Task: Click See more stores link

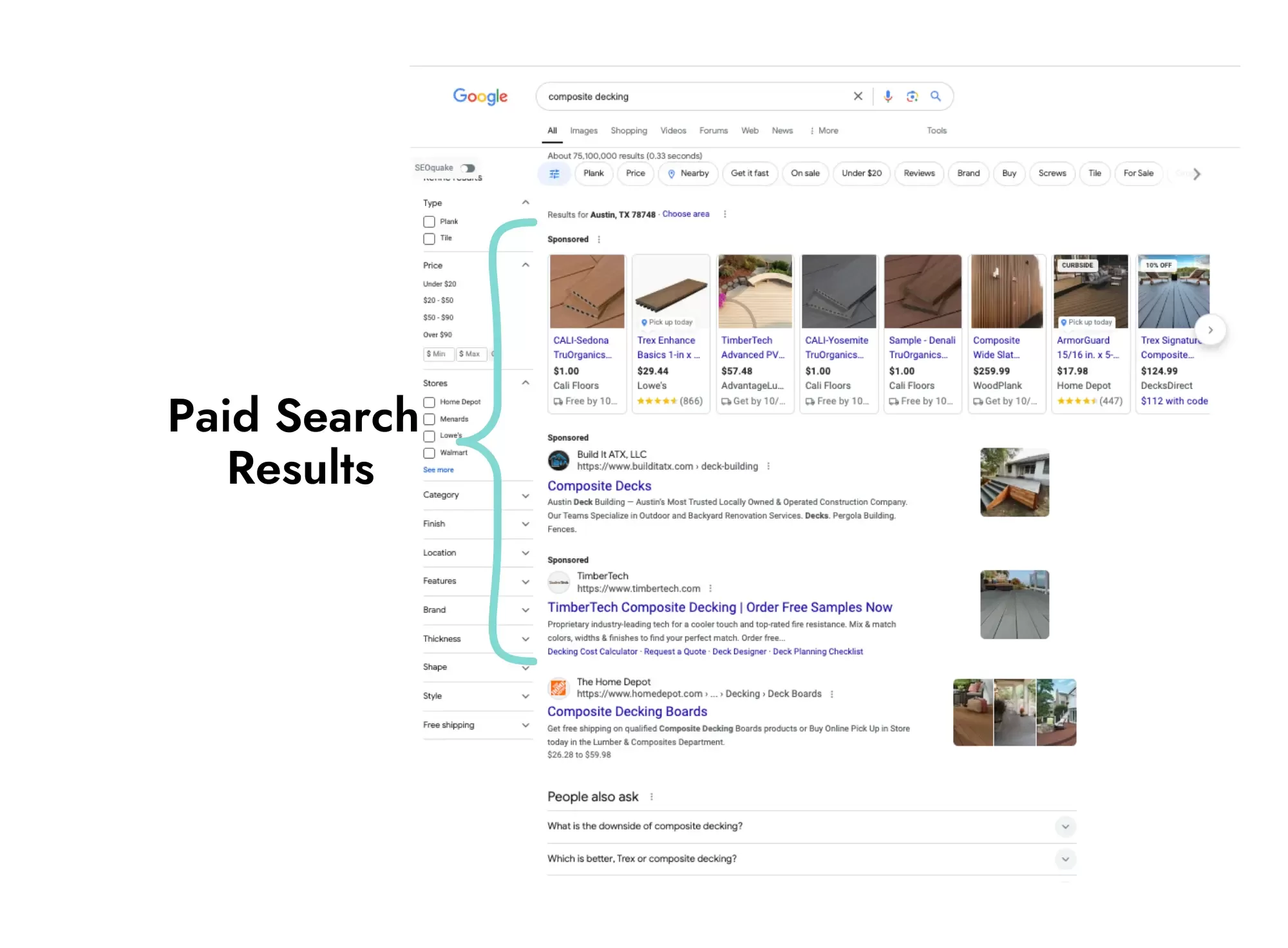Action: (x=439, y=470)
